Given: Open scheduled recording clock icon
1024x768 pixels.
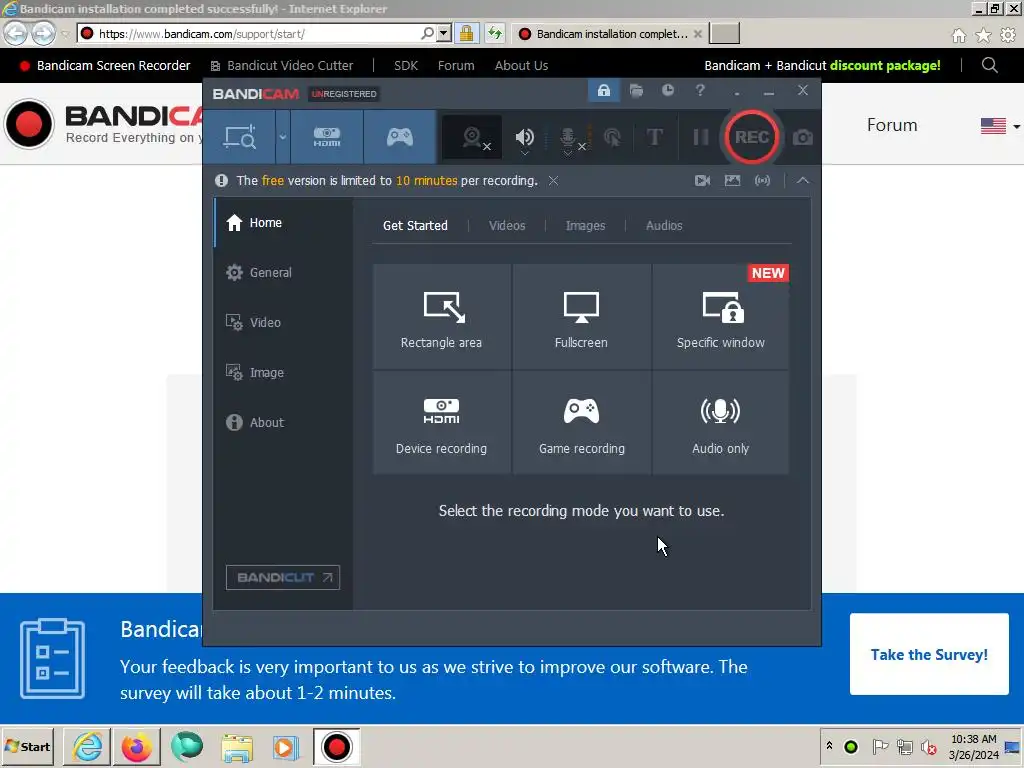Looking at the screenshot, I should click(667, 91).
